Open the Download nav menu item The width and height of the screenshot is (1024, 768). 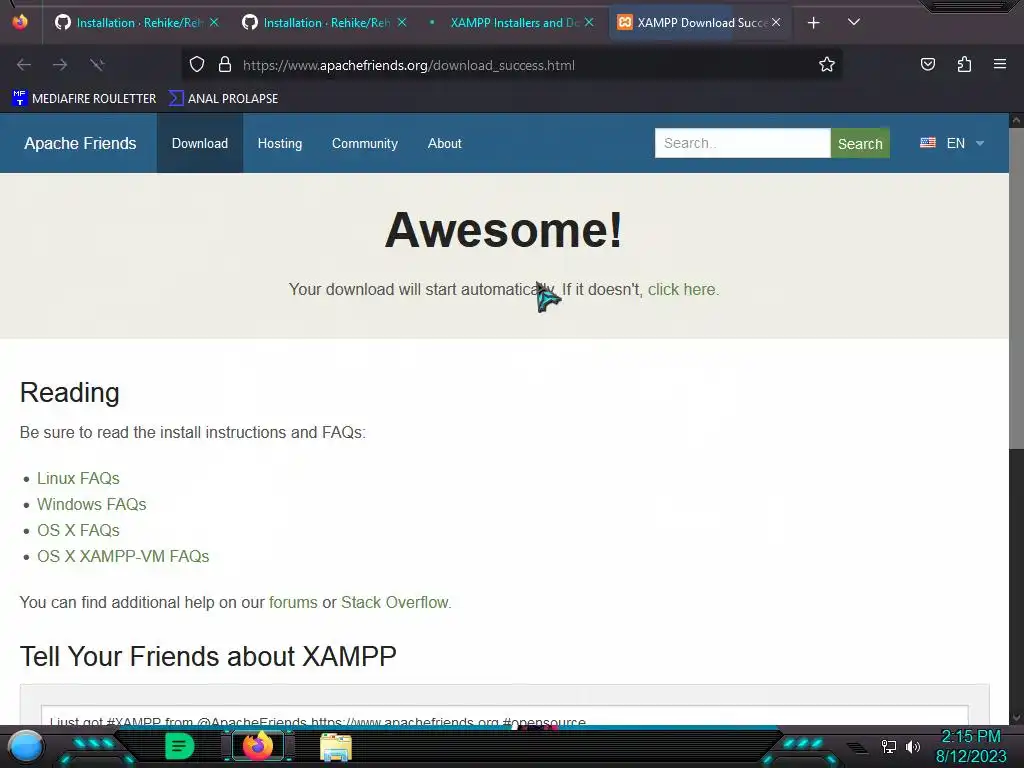pos(200,143)
